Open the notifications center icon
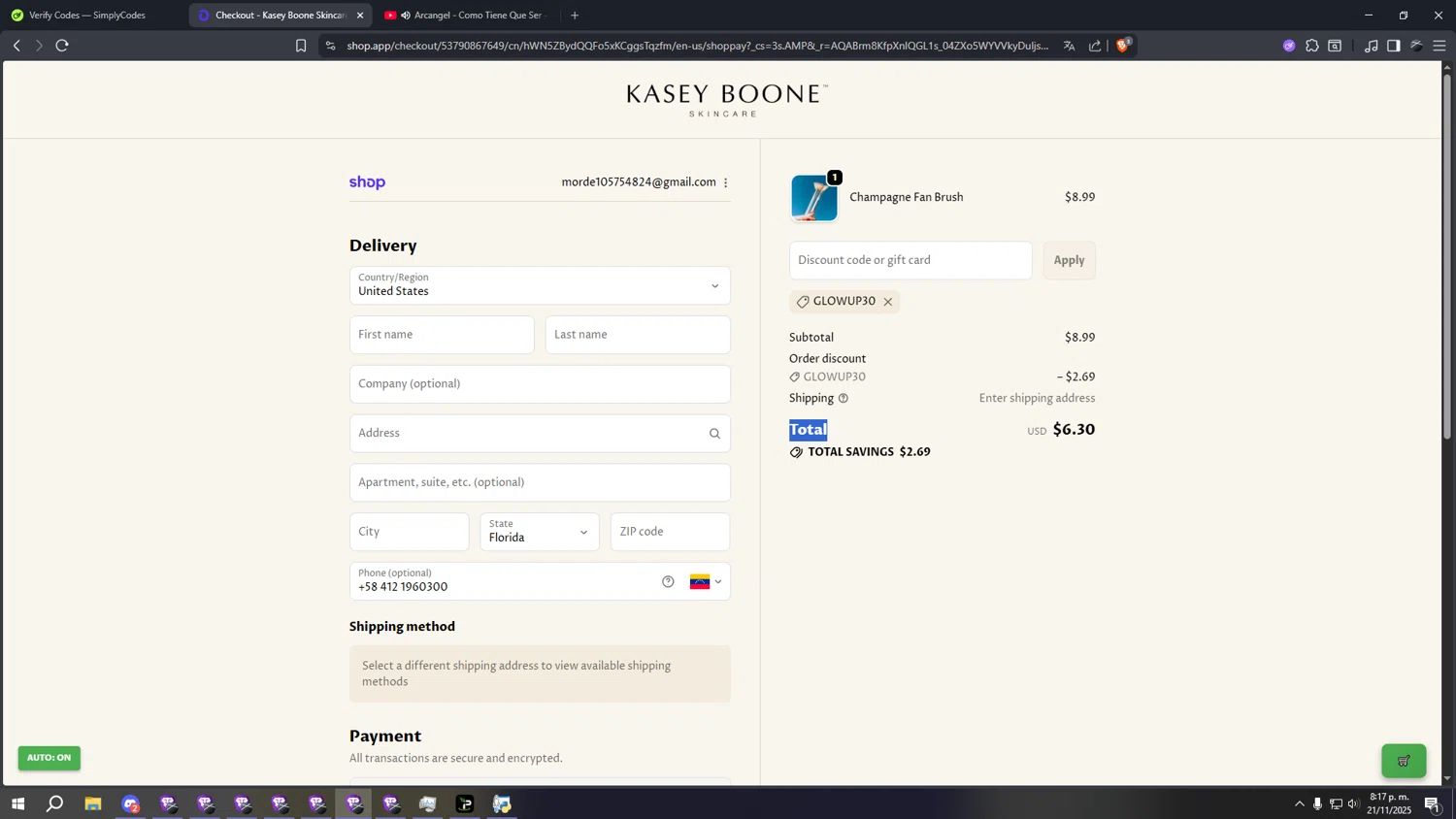 pos(1432,803)
